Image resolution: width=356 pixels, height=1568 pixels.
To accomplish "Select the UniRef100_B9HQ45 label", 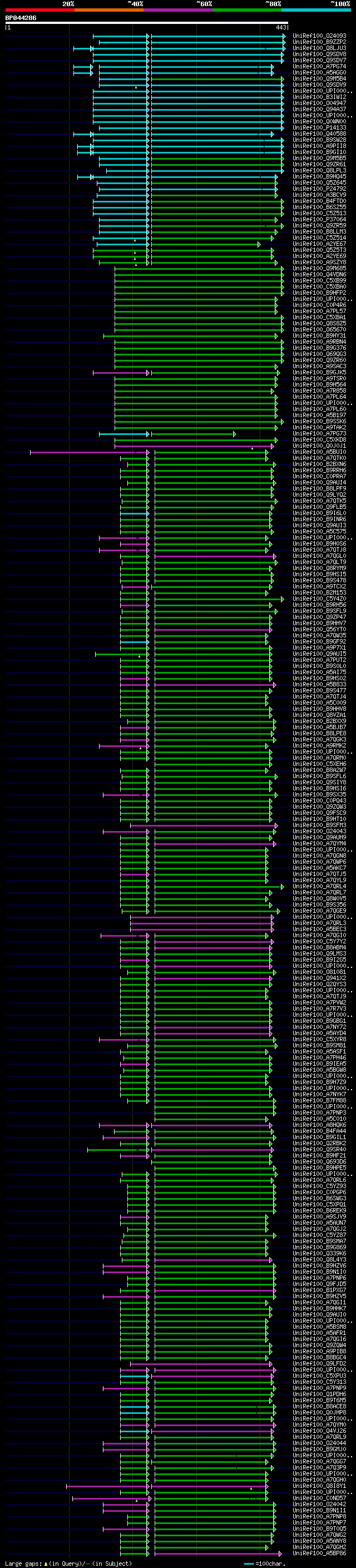I will click(x=319, y=176).
